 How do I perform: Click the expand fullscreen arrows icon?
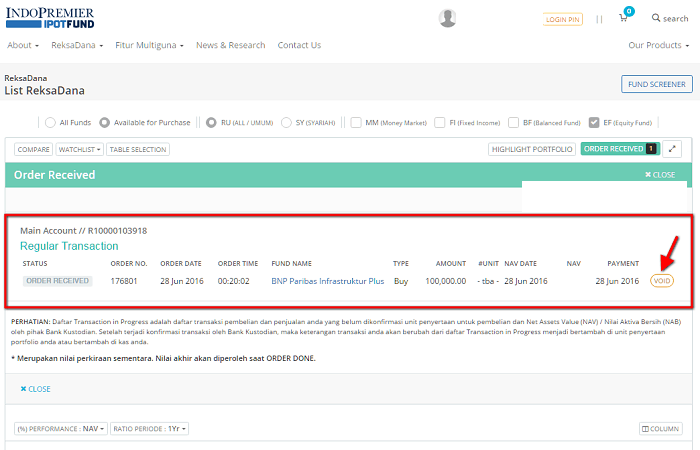click(672, 149)
